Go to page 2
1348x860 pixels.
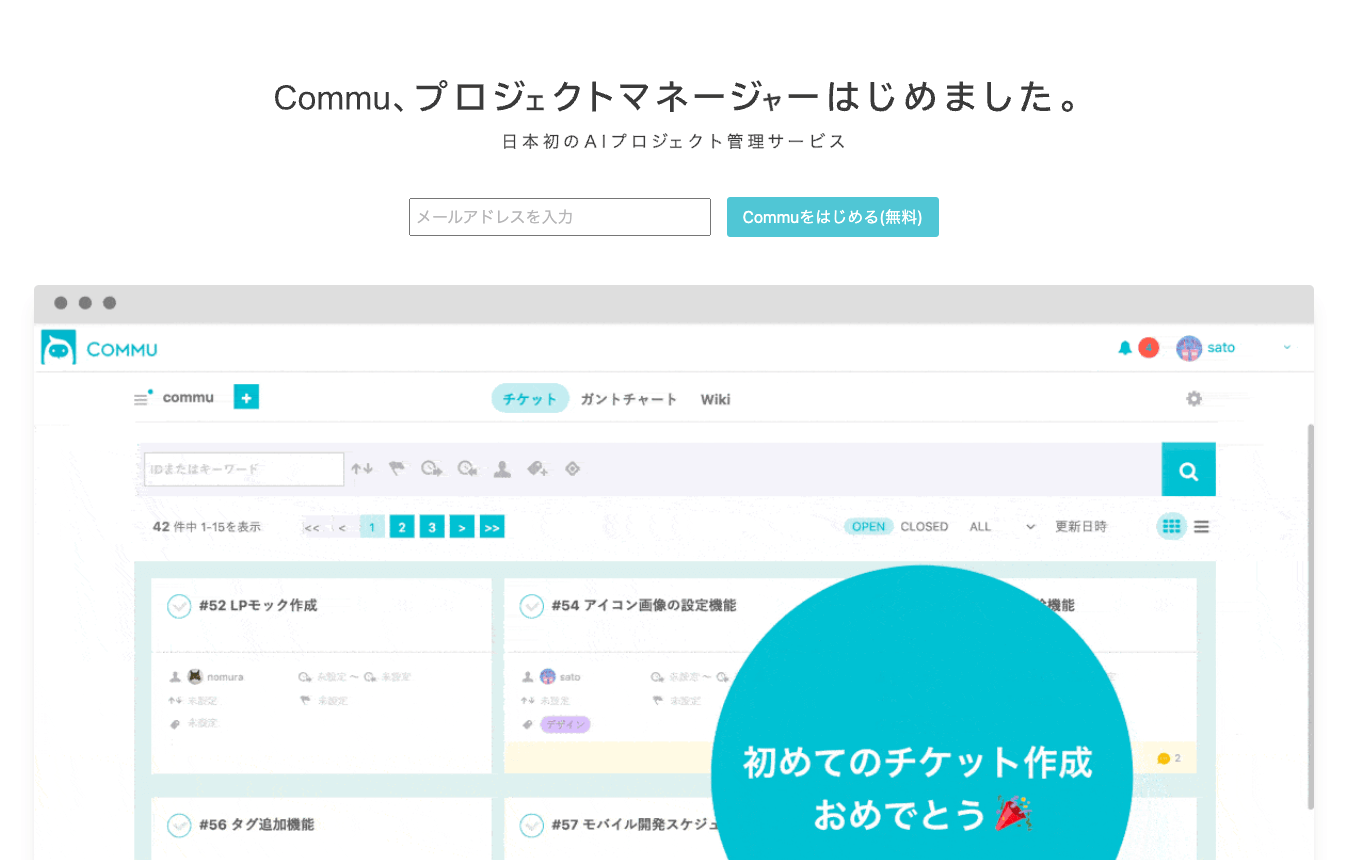[x=402, y=527]
